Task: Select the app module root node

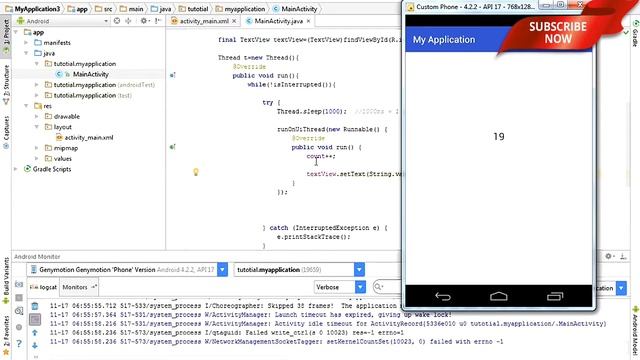Action: (38, 32)
